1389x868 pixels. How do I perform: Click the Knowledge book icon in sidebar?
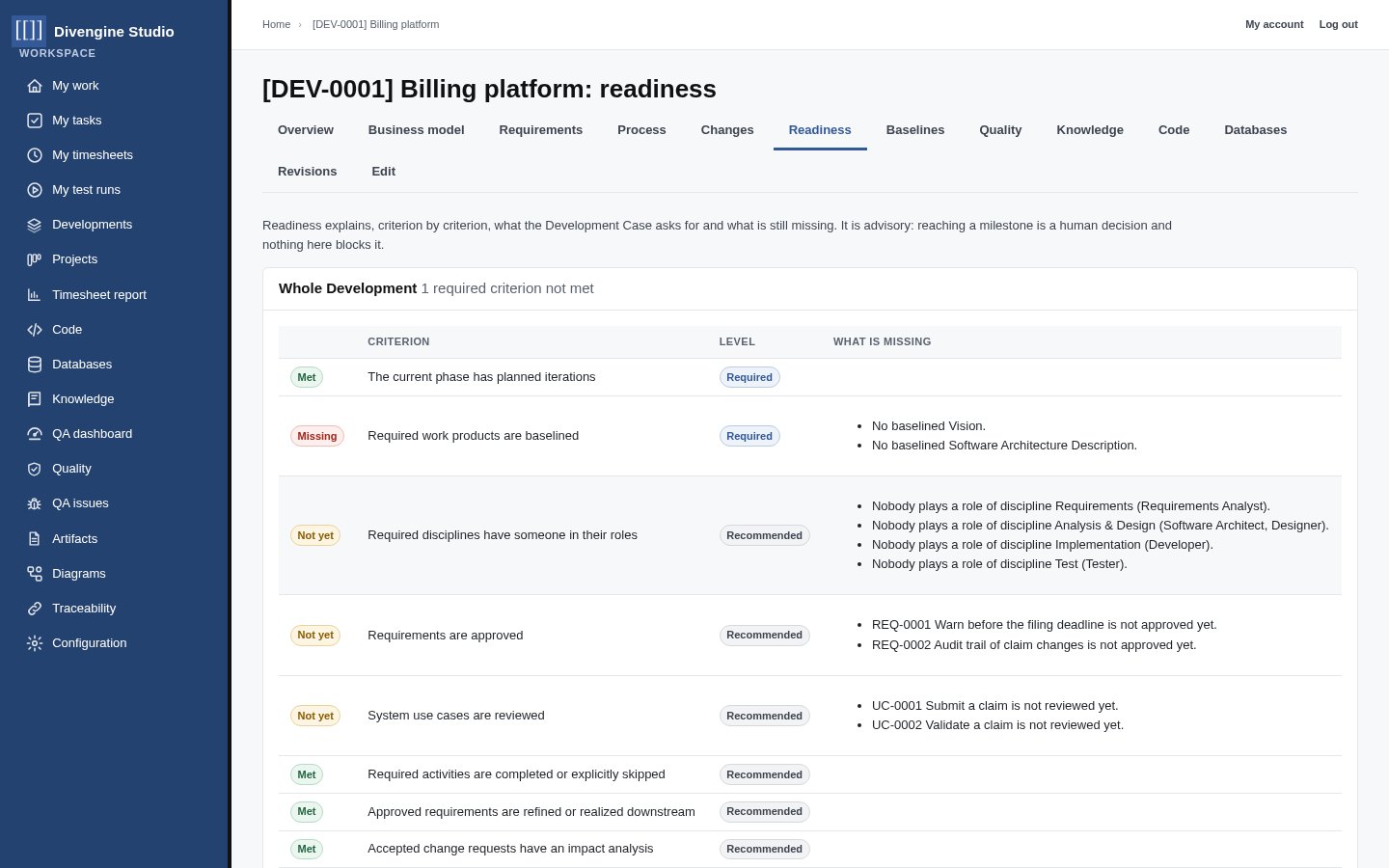[x=35, y=399]
